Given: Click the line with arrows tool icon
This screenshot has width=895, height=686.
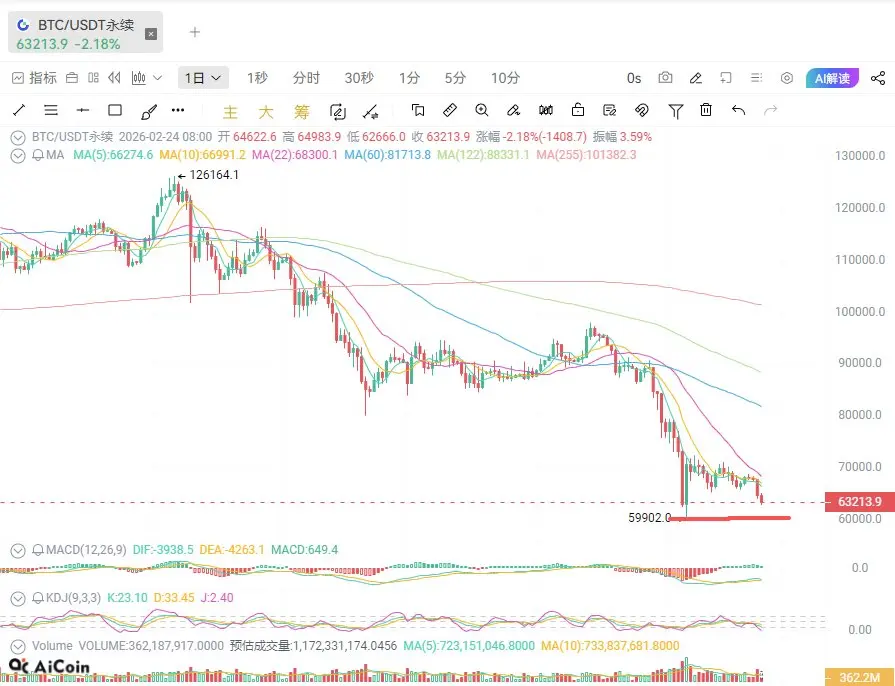Looking at the screenshot, I should click(370, 111).
